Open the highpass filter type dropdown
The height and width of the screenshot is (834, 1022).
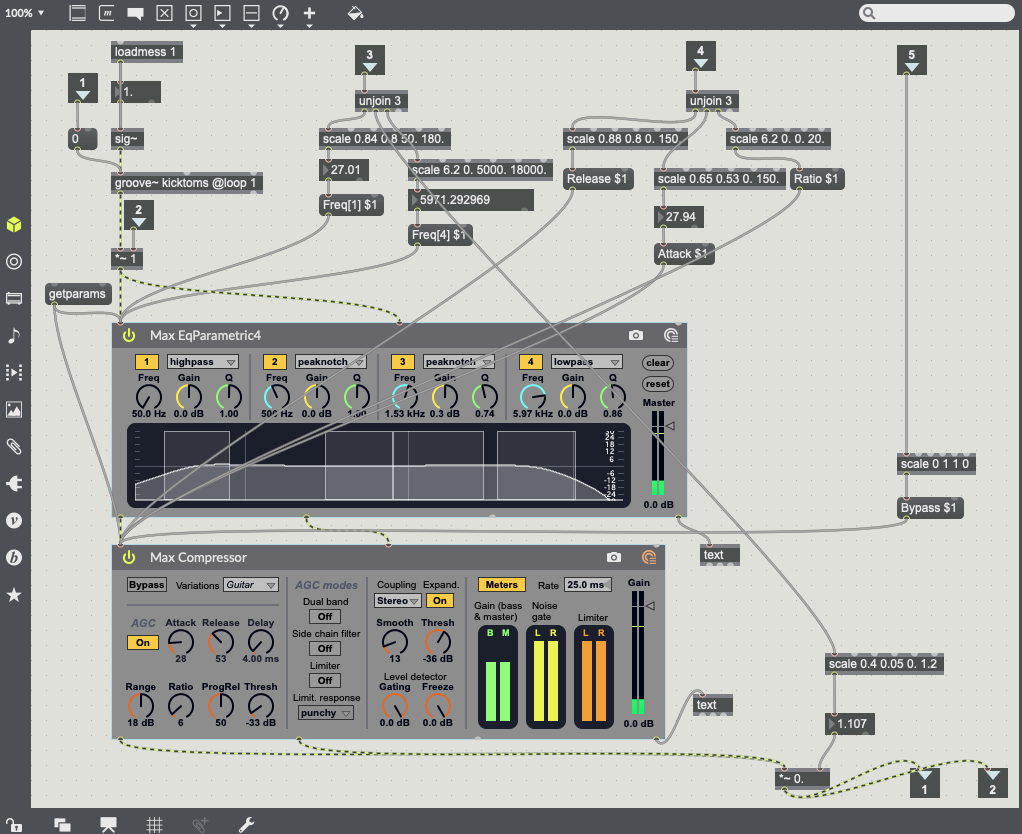[x=203, y=362]
